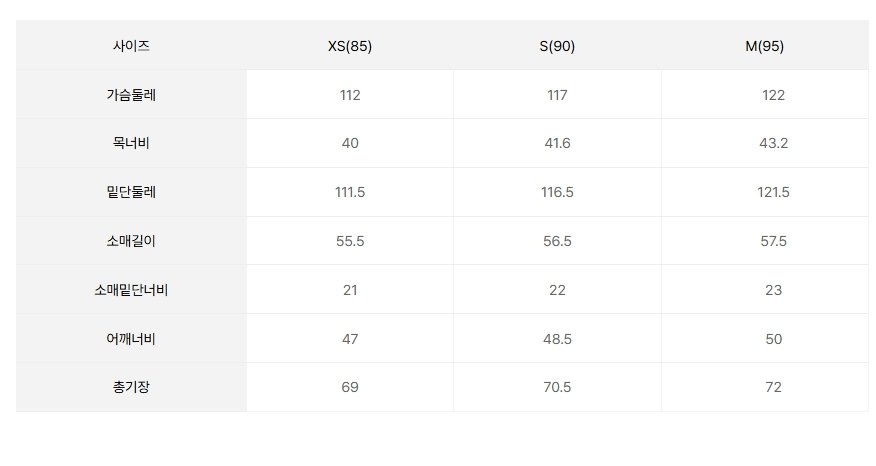
Task: Select the S(90) column header
Action: point(557,46)
